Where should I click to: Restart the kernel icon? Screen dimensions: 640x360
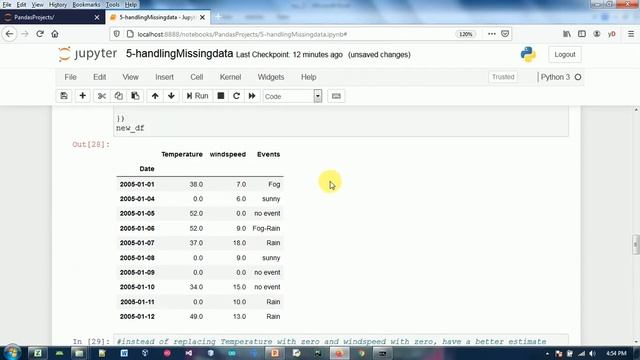click(236, 96)
